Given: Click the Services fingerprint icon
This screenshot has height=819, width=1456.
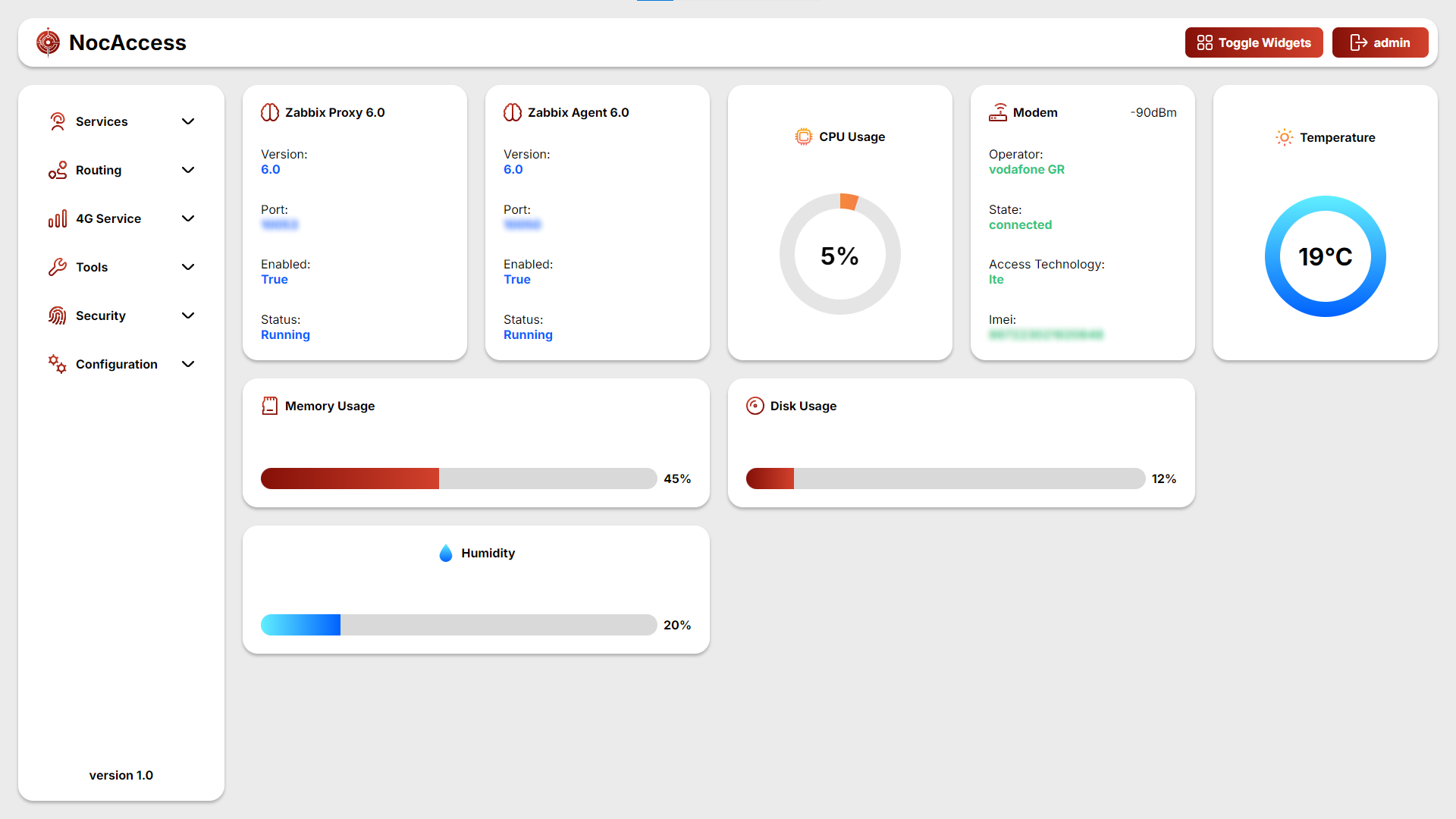Looking at the screenshot, I should pyautogui.click(x=58, y=121).
